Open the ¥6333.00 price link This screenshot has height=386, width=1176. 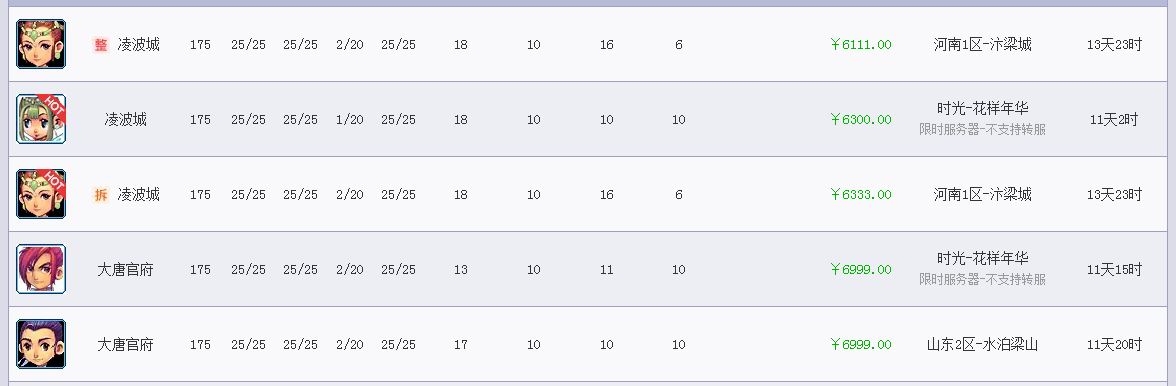[861, 195]
